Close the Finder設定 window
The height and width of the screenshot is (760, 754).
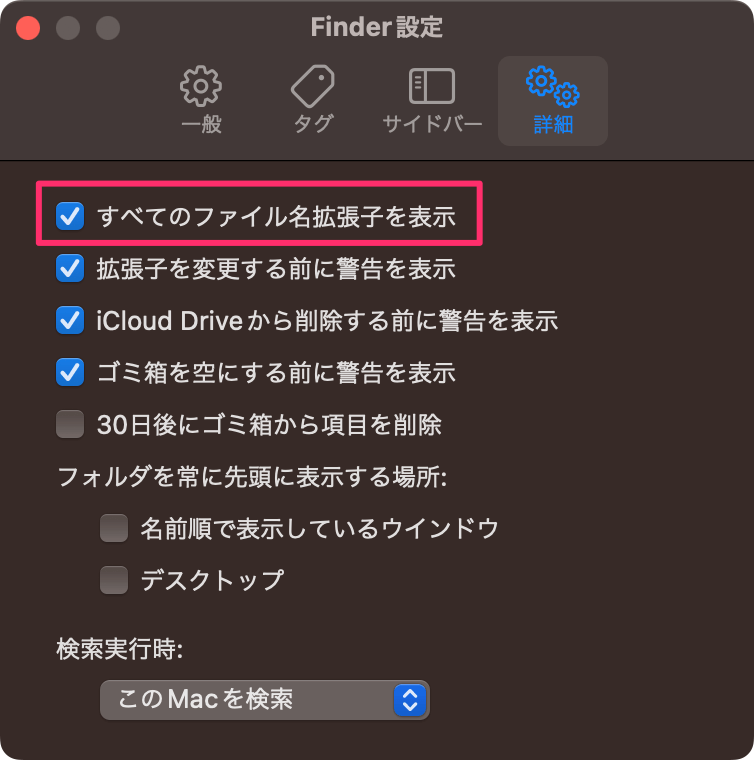(28, 28)
